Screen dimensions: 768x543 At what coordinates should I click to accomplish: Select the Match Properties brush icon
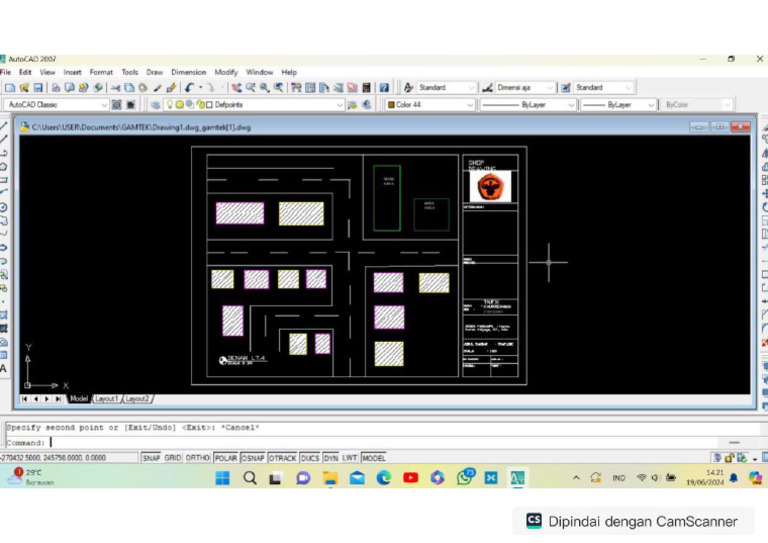coord(157,88)
